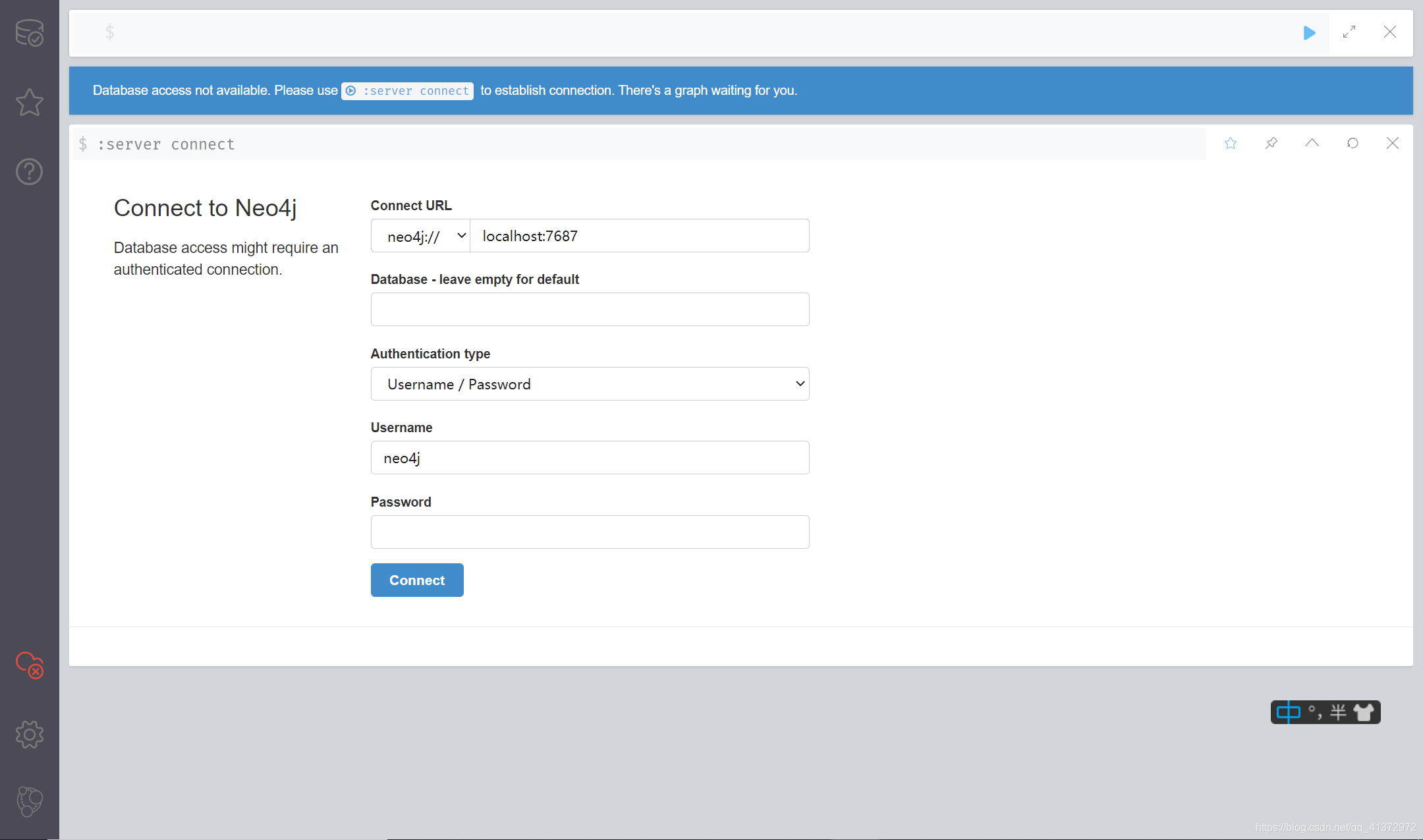
Task: Collapse the server connect frame
Action: click(1312, 143)
